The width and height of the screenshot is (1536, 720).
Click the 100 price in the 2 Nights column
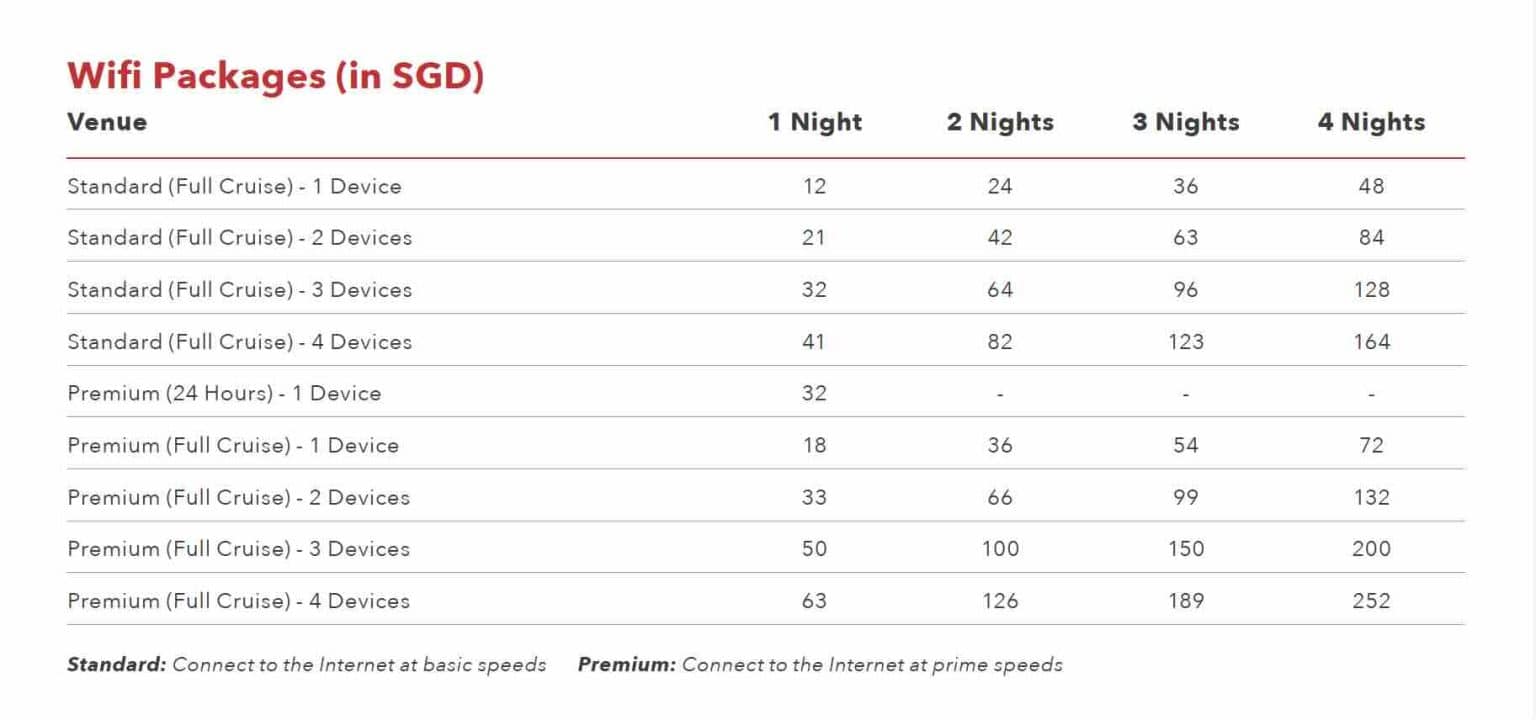(x=999, y=549)
